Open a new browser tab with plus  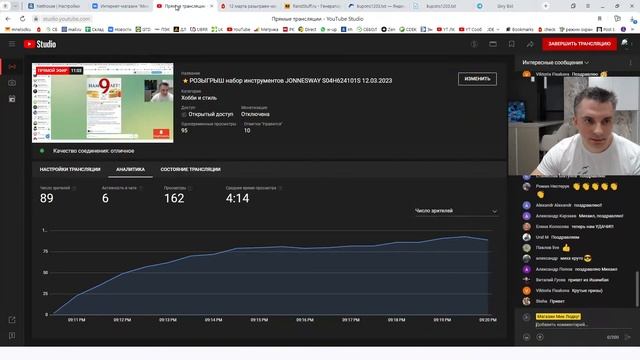(x=546, y=6)
